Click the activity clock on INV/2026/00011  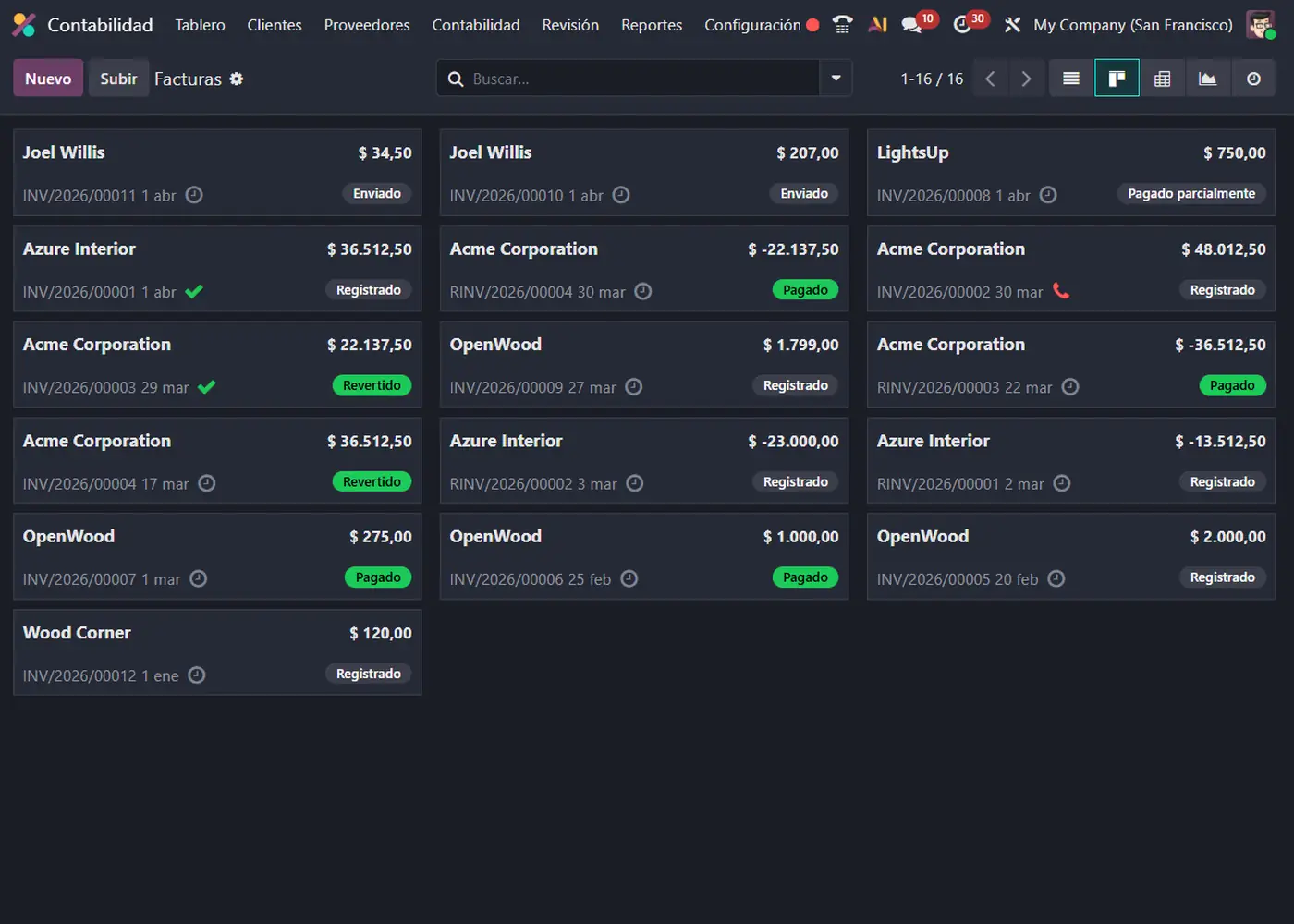194,195
